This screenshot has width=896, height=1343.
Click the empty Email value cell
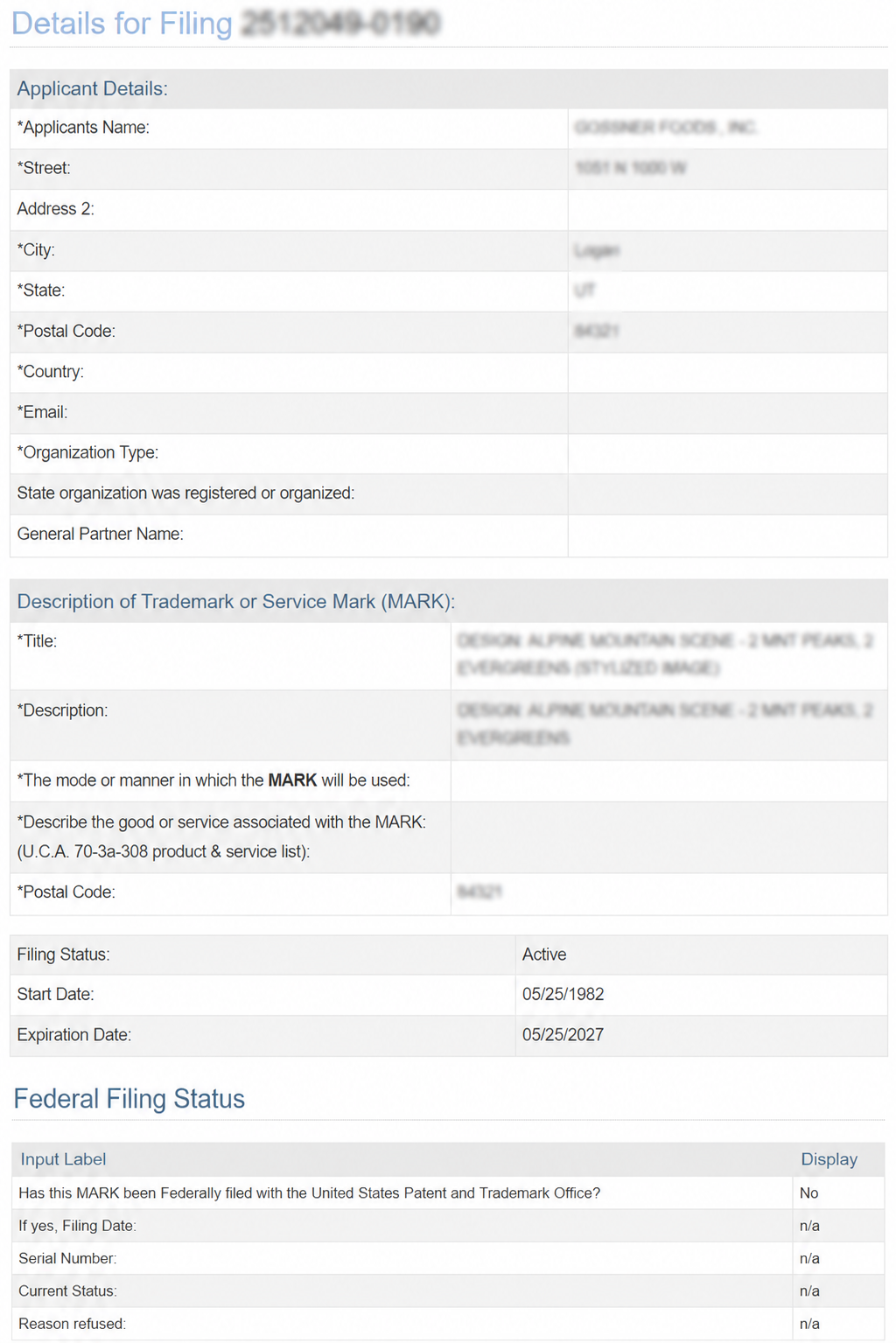727,412
